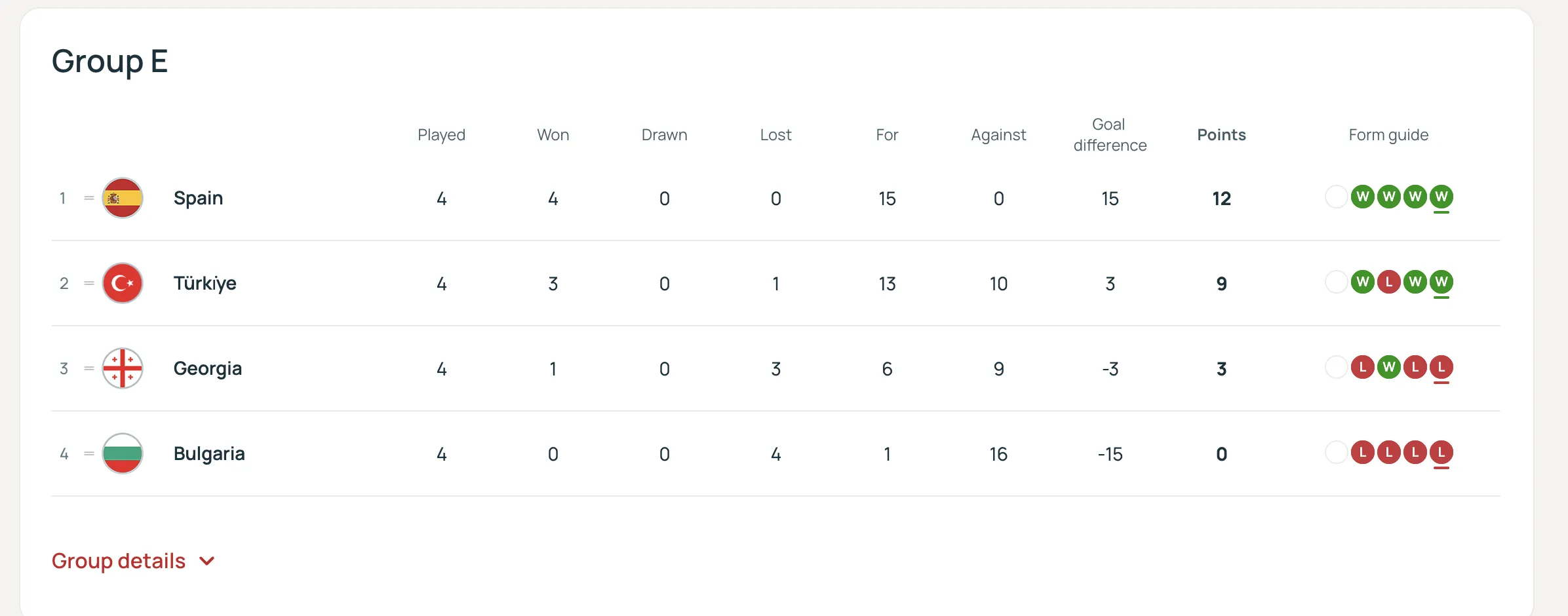Click Türkiye's red loss badge in form guide
1568x616 pixels.
1388,282
